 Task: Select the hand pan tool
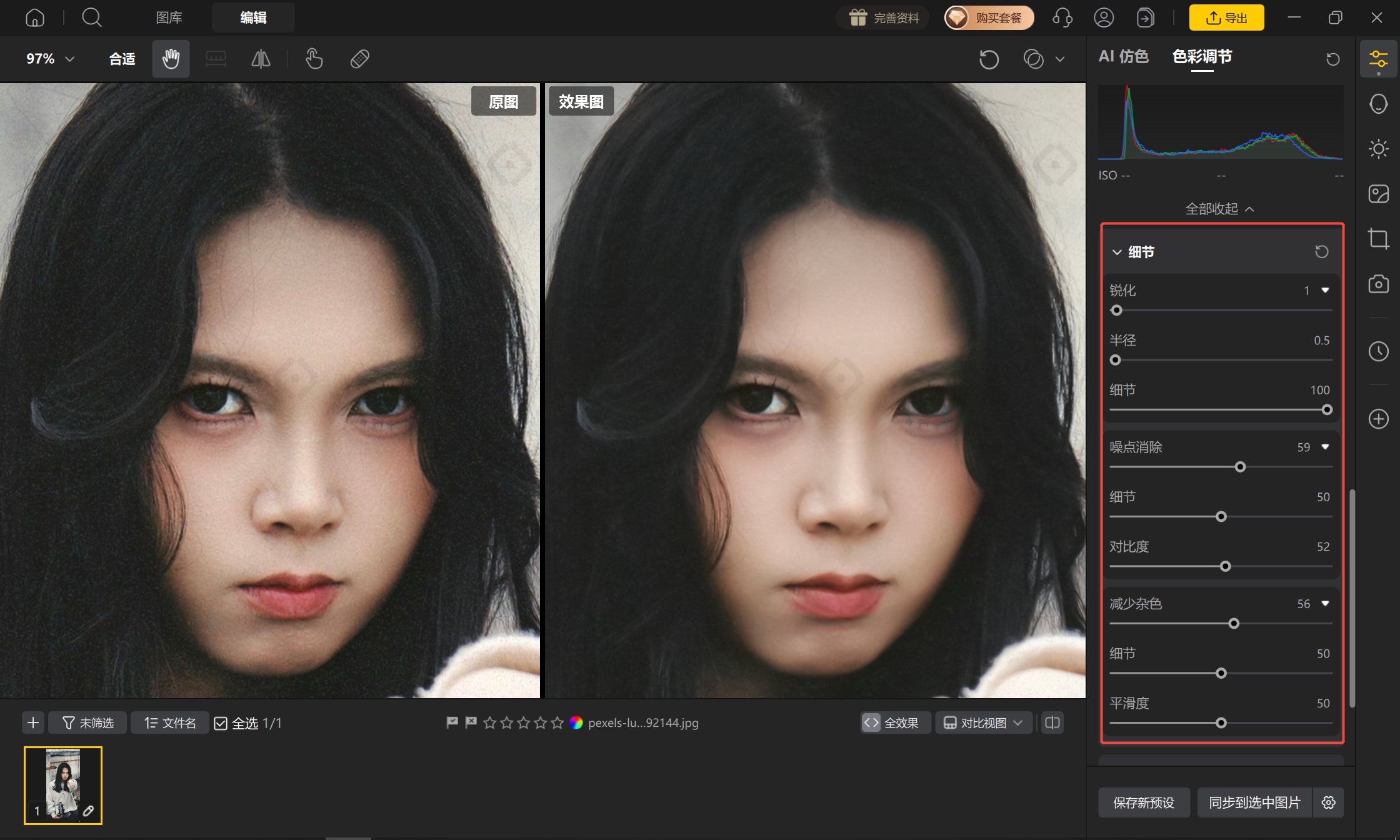[171, 59]
